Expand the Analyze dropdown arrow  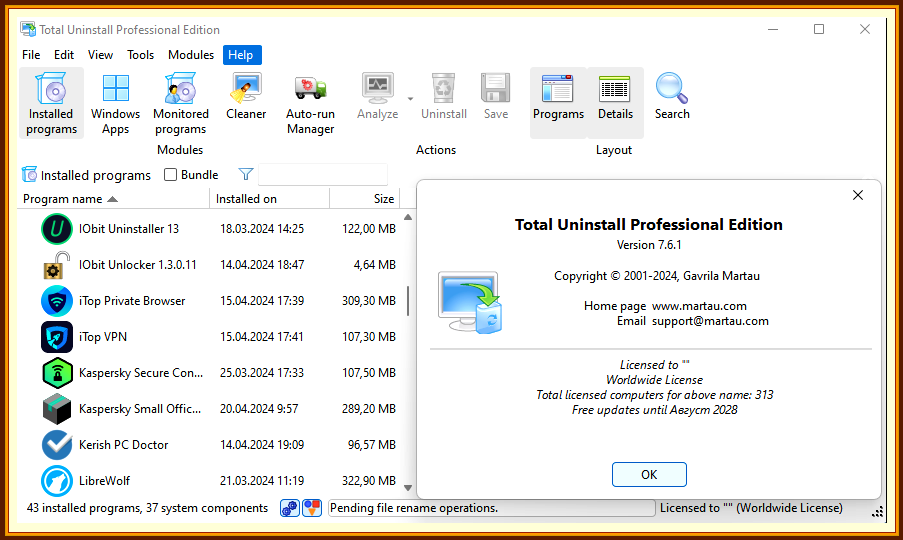[410, 99]
